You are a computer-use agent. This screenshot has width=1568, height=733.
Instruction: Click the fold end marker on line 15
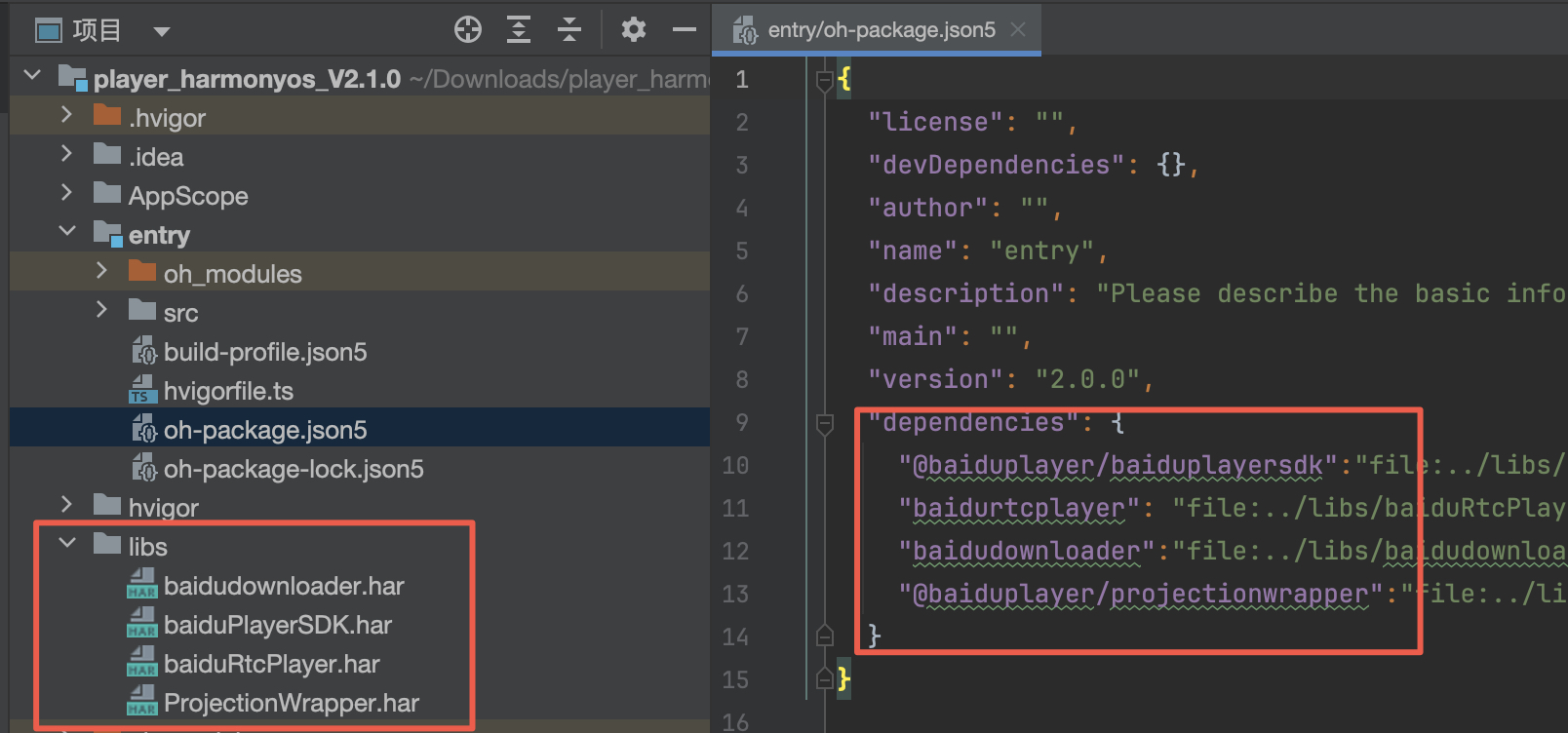824,678
